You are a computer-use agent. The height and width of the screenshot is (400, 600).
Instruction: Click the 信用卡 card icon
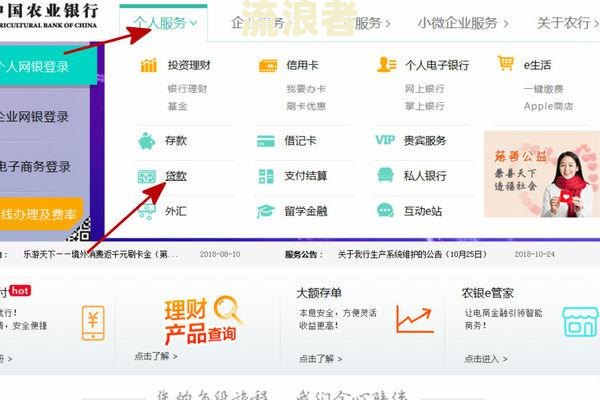click(x=268, y=65)
